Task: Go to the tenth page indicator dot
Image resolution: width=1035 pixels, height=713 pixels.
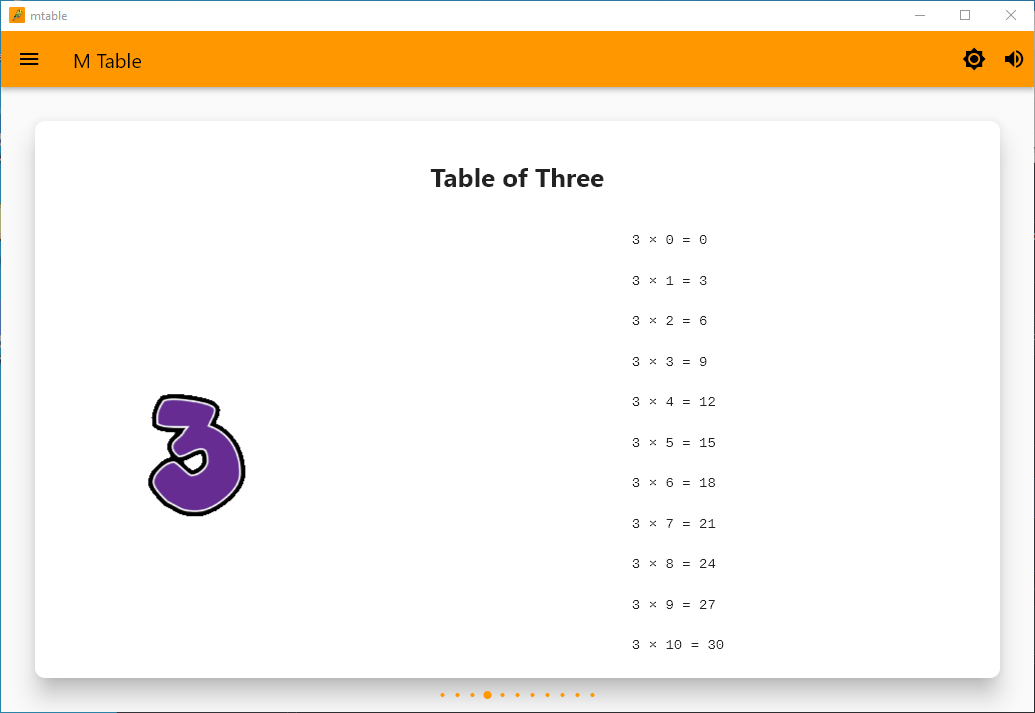Action: coord(578,695)
